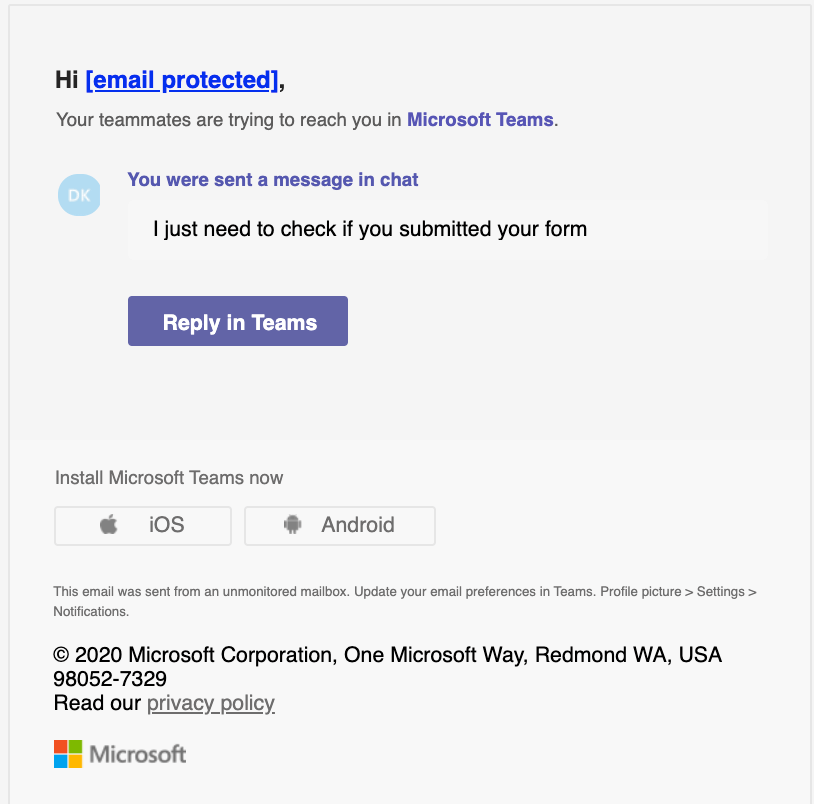The width and height of the screenshot is (814, 804).
Task: Select the Install Microsoft Teams now text
Action: click(169, 478)
